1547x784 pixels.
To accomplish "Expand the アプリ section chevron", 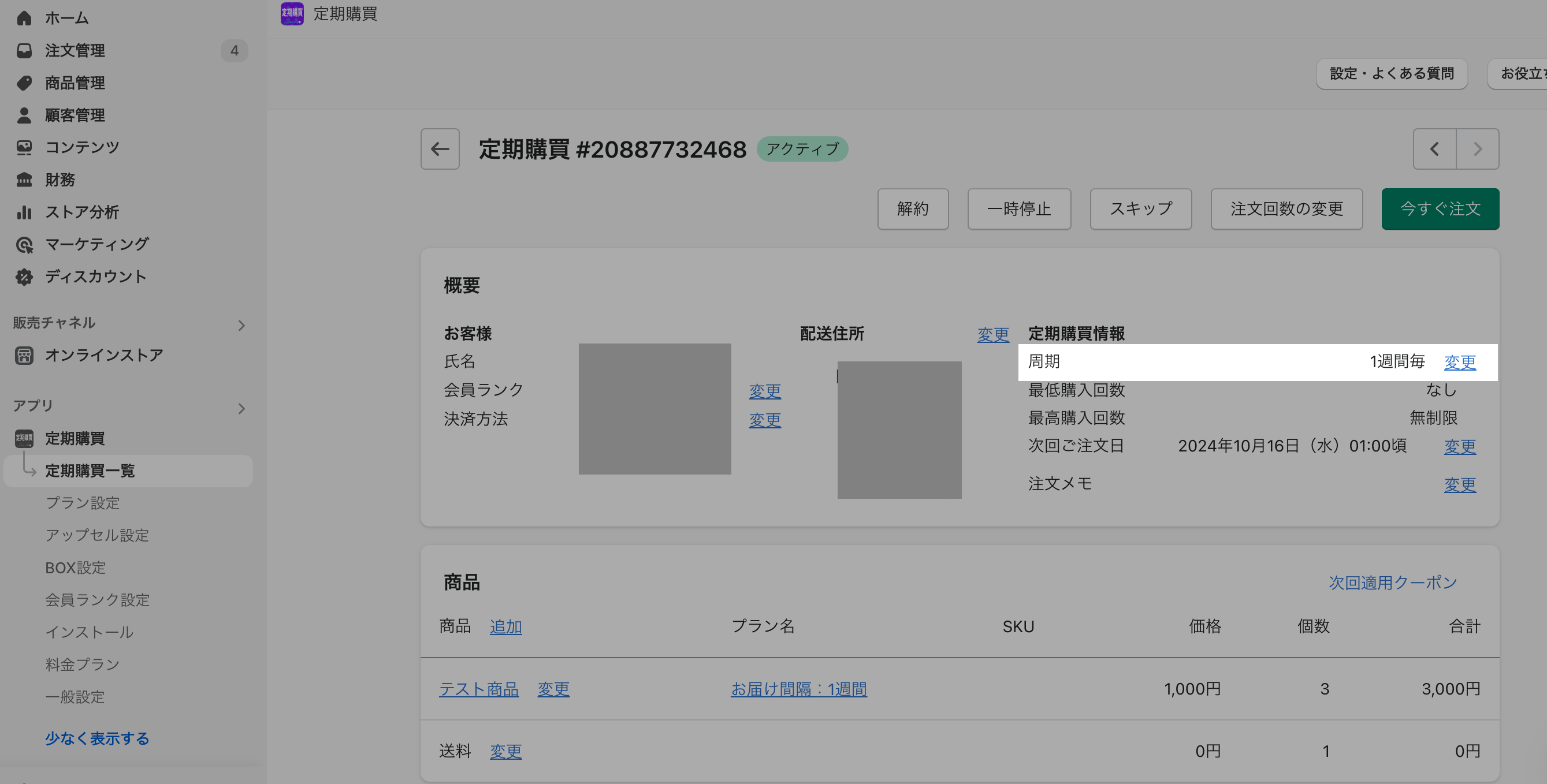I will (241, 409).
